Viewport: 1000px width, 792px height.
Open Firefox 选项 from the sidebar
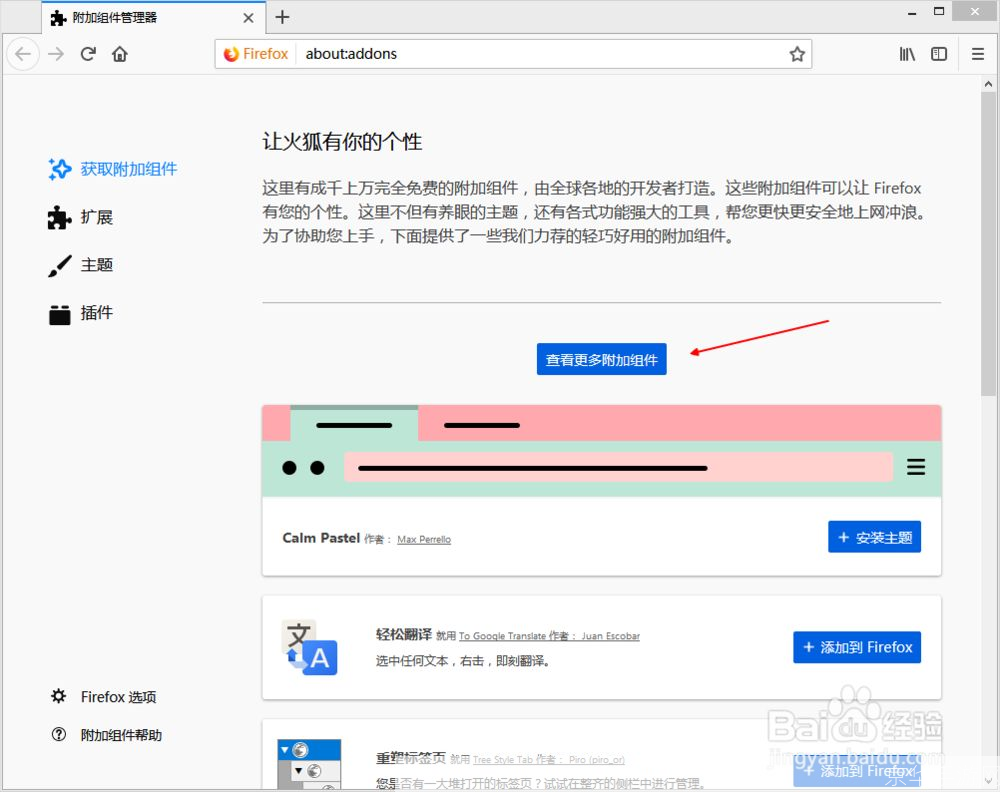click(103, 697)
